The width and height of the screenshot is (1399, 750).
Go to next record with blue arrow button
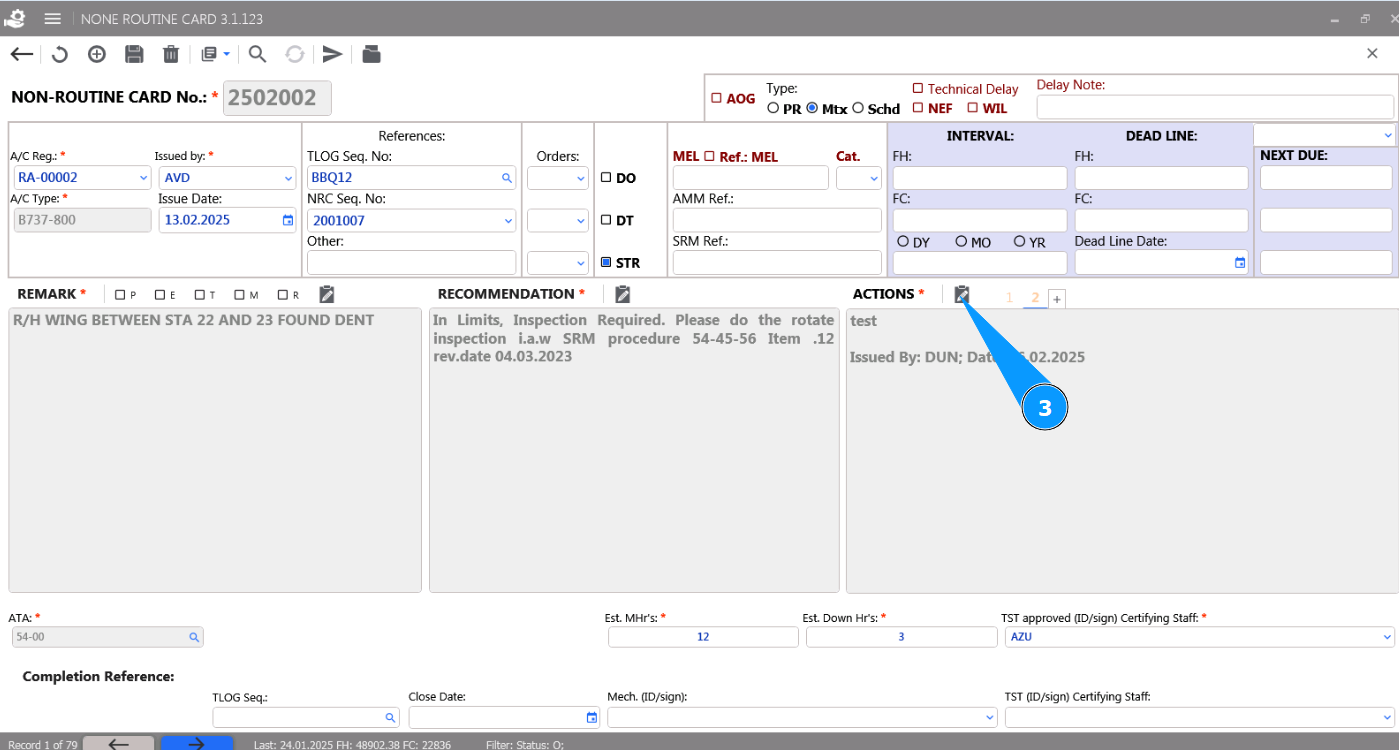(197, 743)
